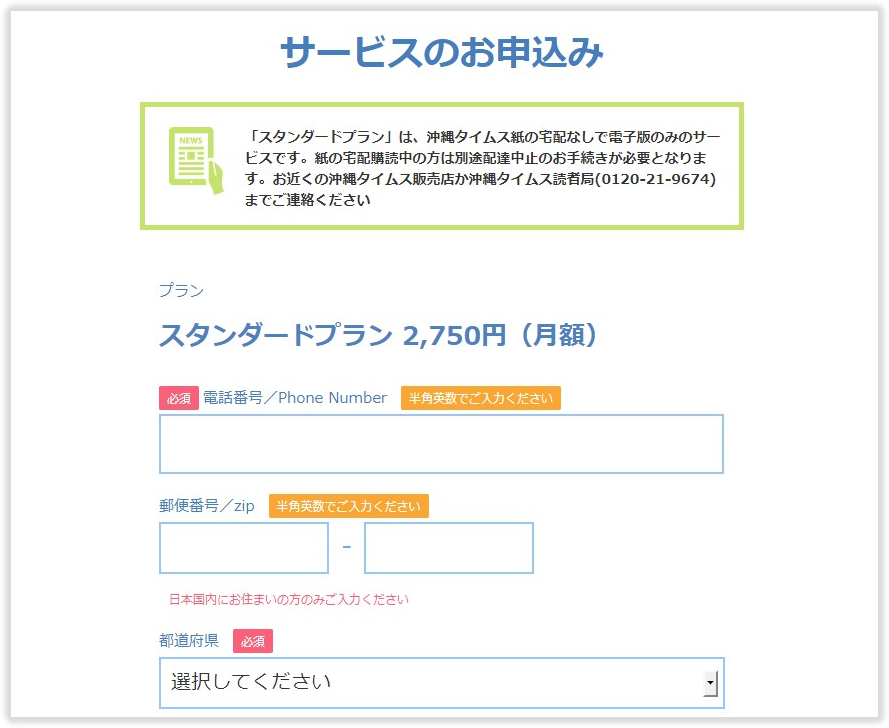Click the second zip code input box
Image resolution: width=889 pixels, height=728 pixels.
(449, 548)
